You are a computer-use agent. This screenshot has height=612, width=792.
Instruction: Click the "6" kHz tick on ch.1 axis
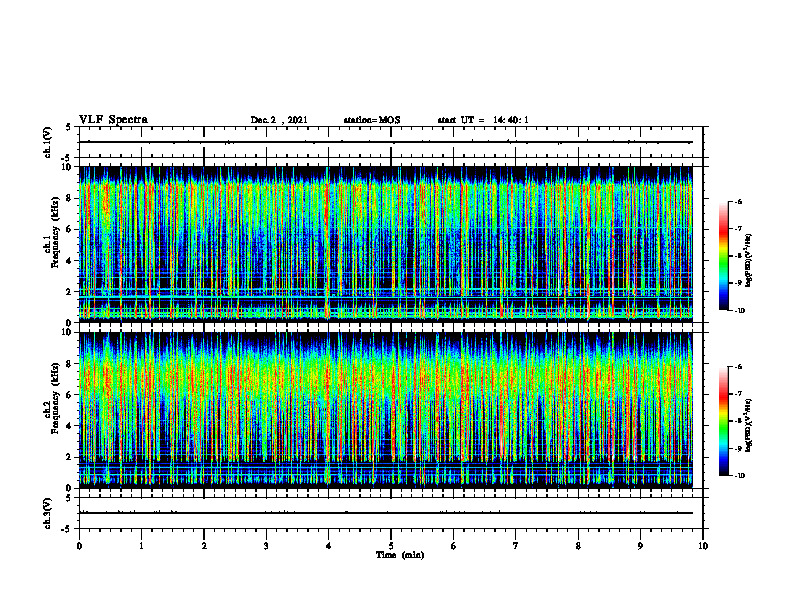click(70, 230)
